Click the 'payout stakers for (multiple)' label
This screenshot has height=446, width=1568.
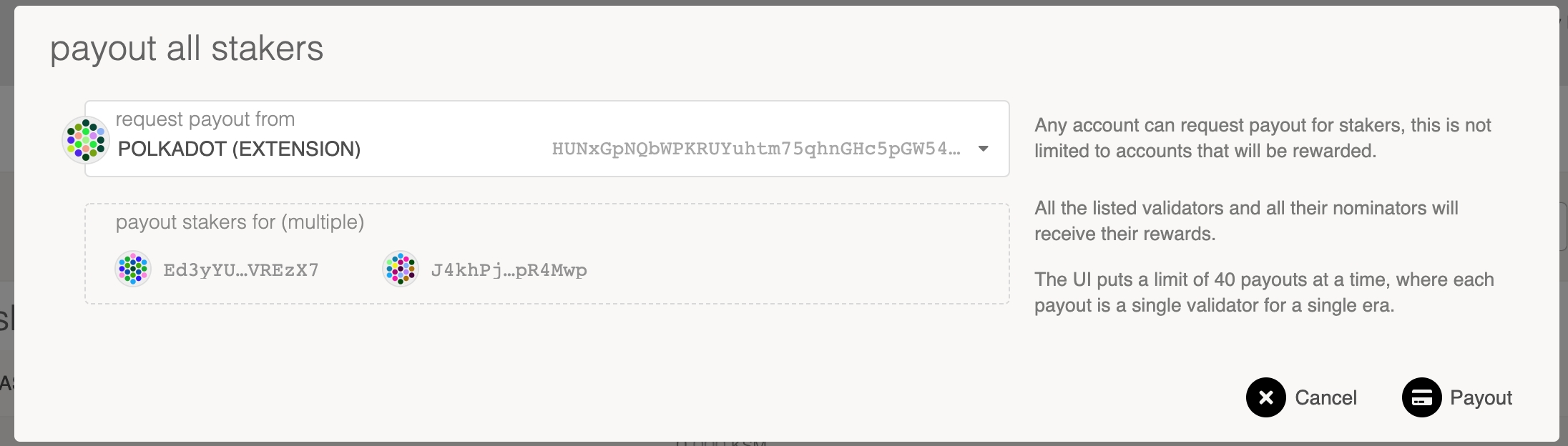tap(240, 222)
